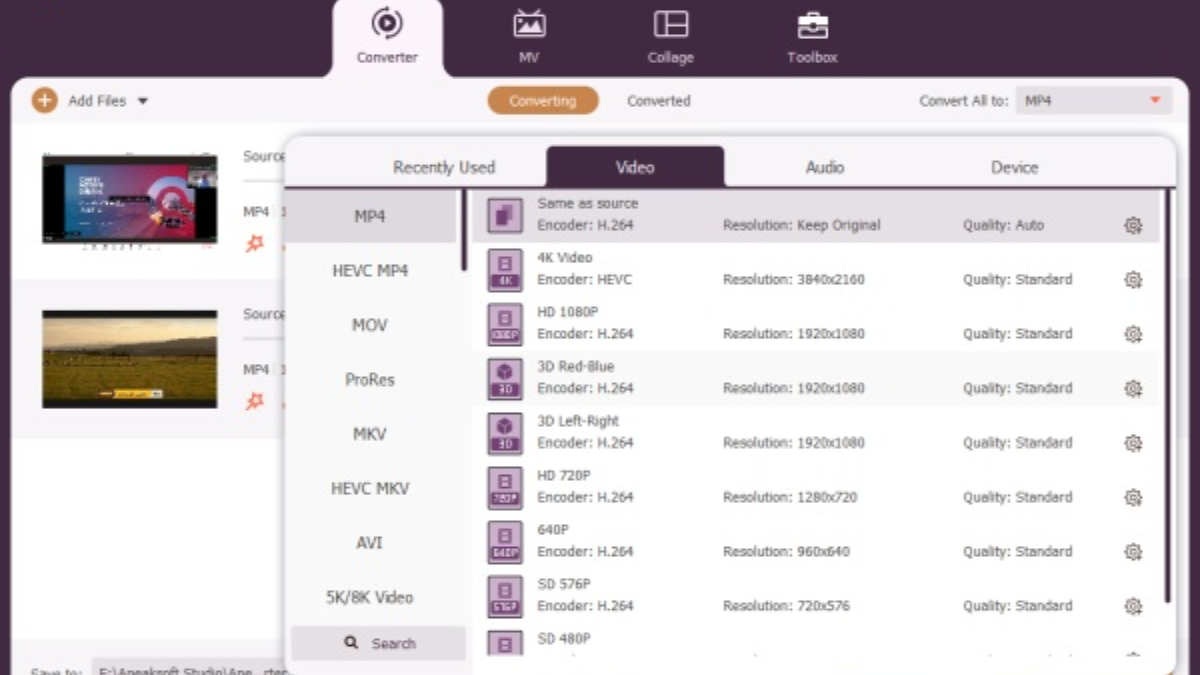Open settings gear for 640P preset
Viewport: 1200px width, 675px height.
[x=1133, y=551]
